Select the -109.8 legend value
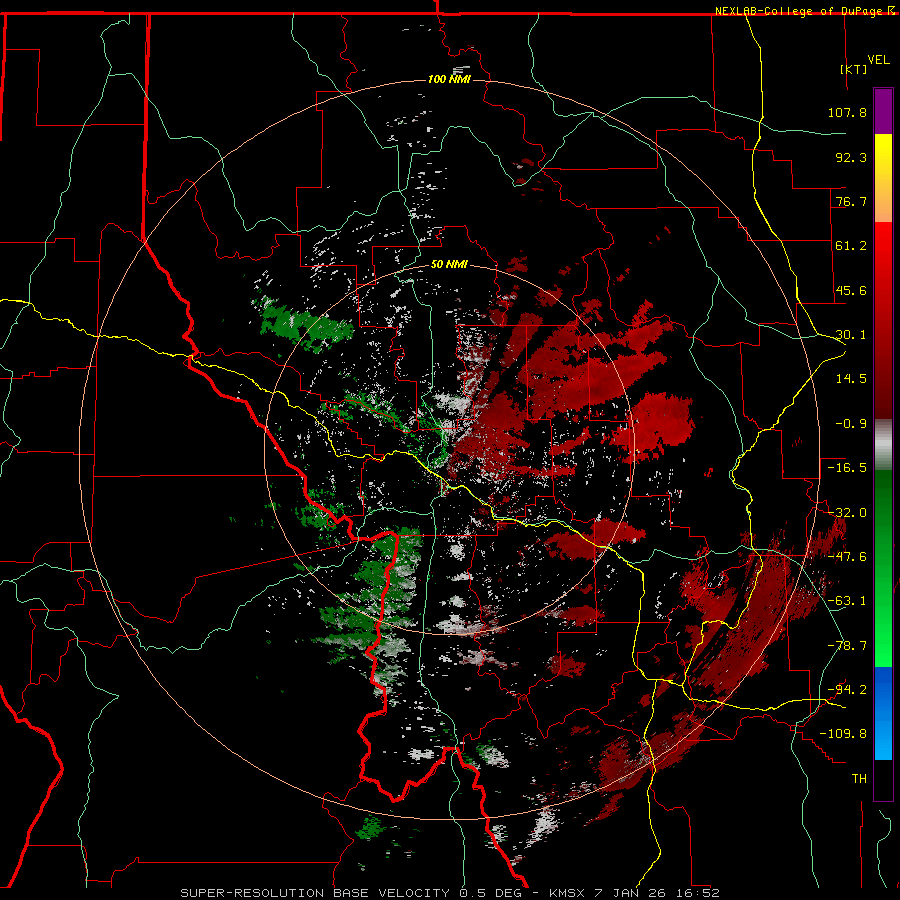900x900 pixels. coord(843,734)
